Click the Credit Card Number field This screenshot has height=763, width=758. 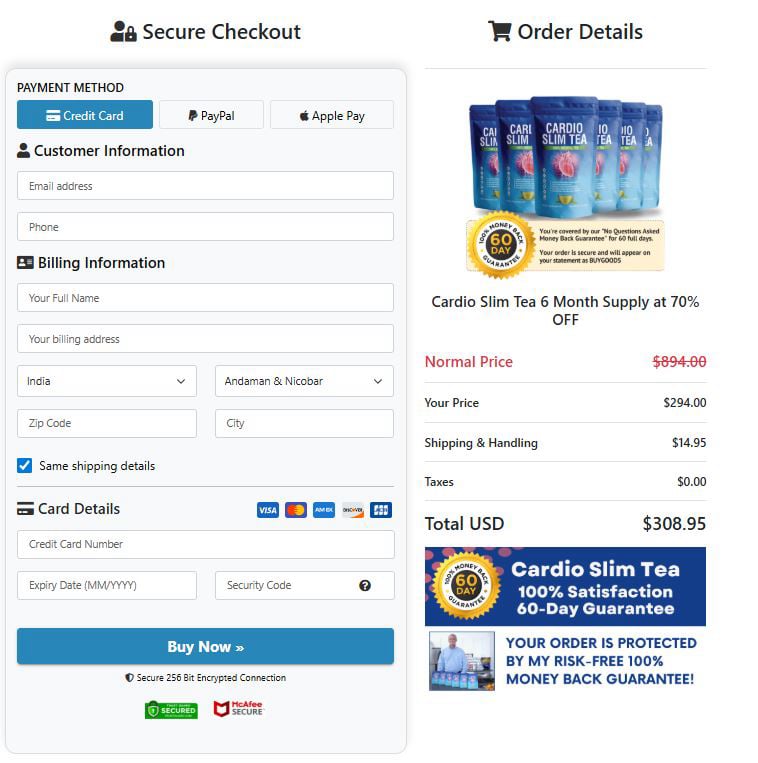pyautogui.click(x=205, y=545)
